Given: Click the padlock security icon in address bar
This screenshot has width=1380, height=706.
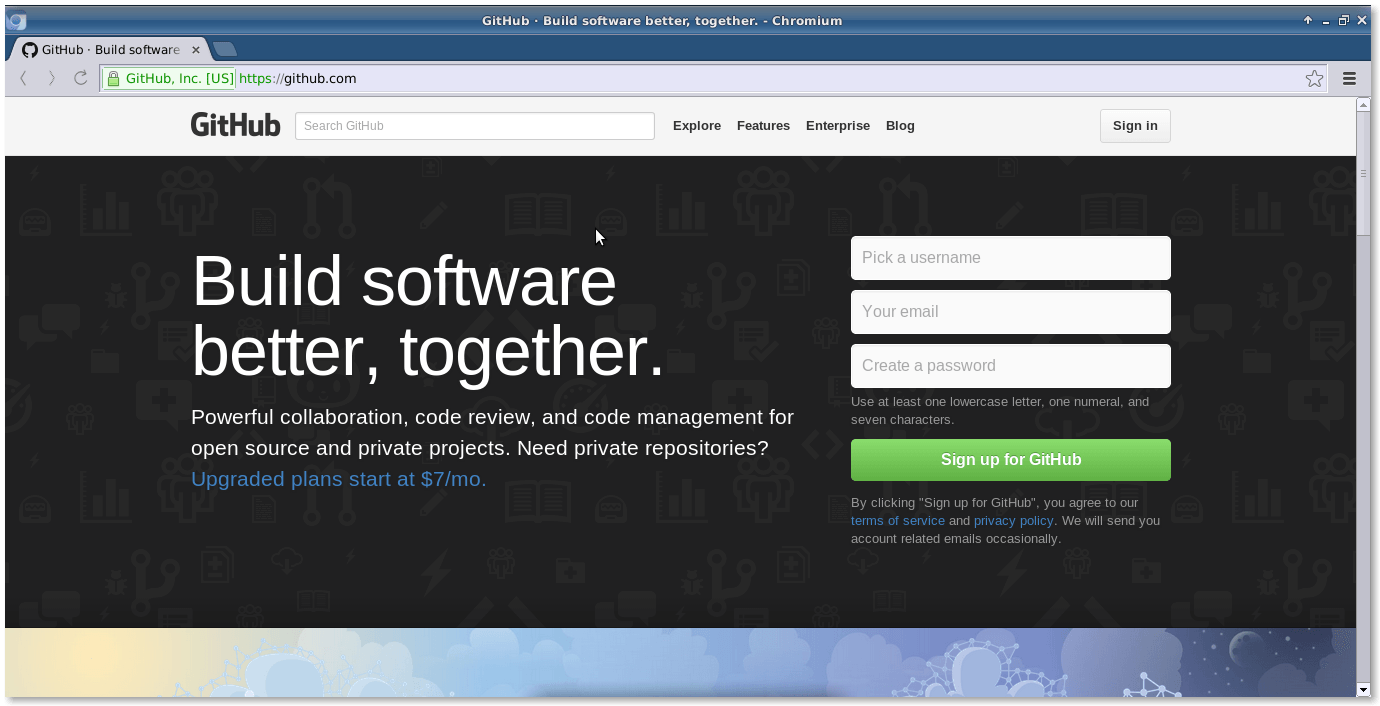Looking at the screenshot, I should click(114, 78).
